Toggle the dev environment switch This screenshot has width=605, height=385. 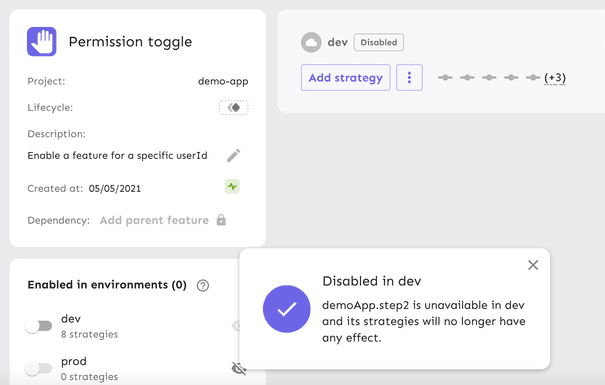39,326
